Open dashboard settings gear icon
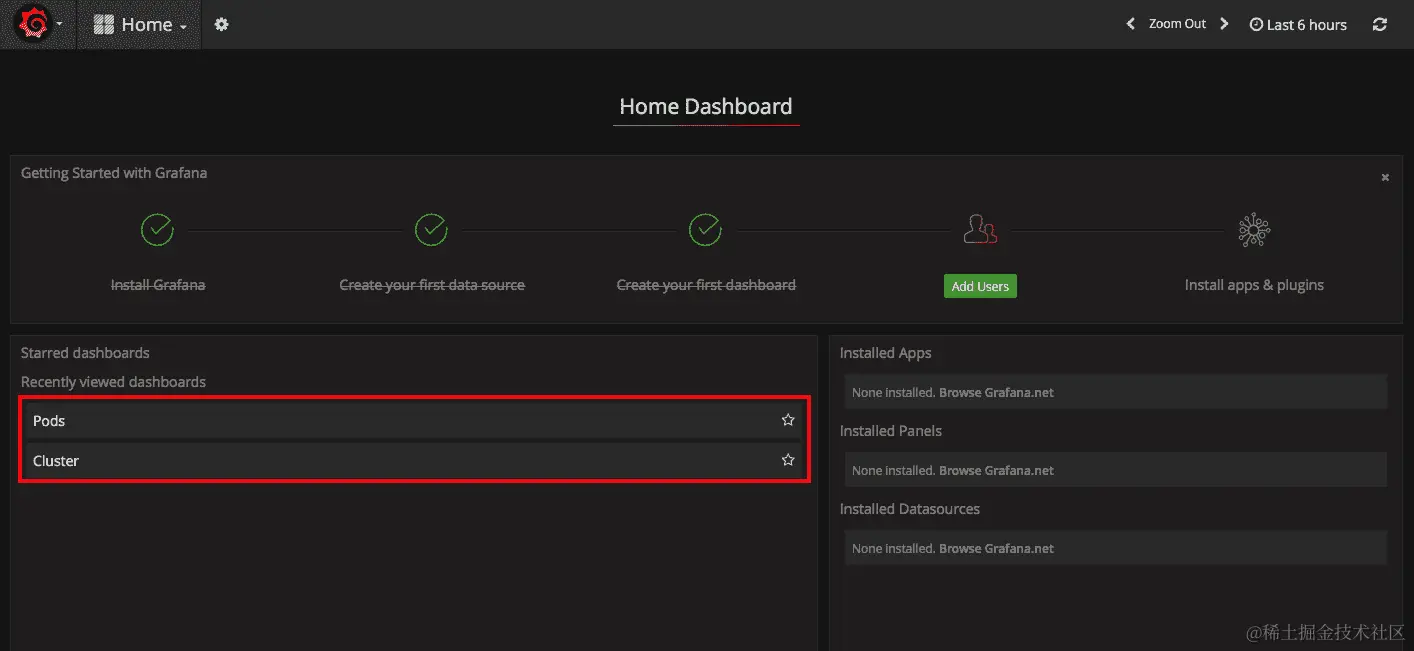This screenshot has width=1414, height=651. point(222,25)
